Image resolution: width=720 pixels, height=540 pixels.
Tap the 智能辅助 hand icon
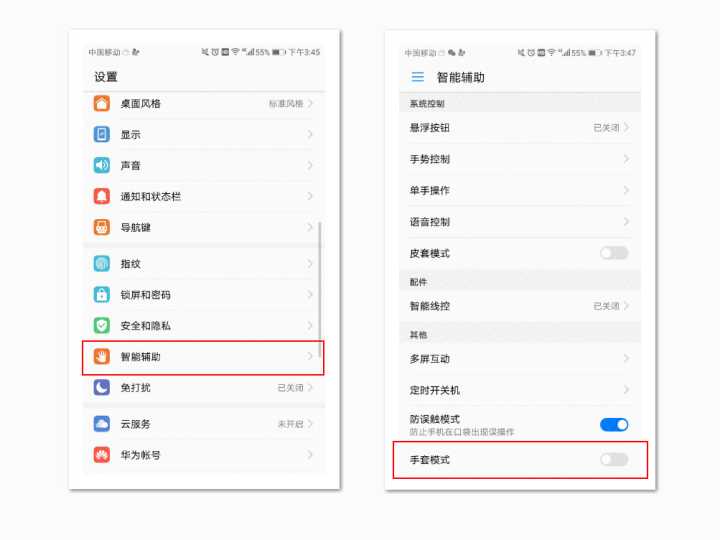coord(101,356)
